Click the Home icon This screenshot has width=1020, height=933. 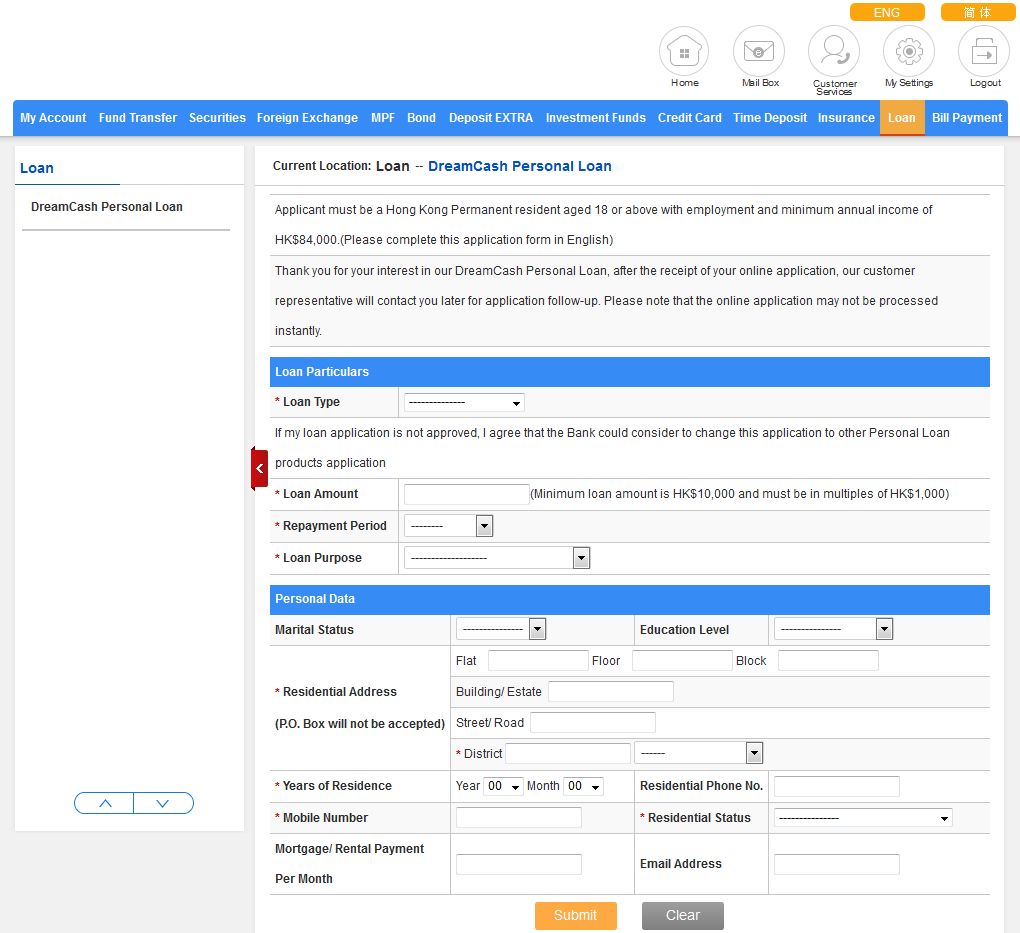(684, 51)
